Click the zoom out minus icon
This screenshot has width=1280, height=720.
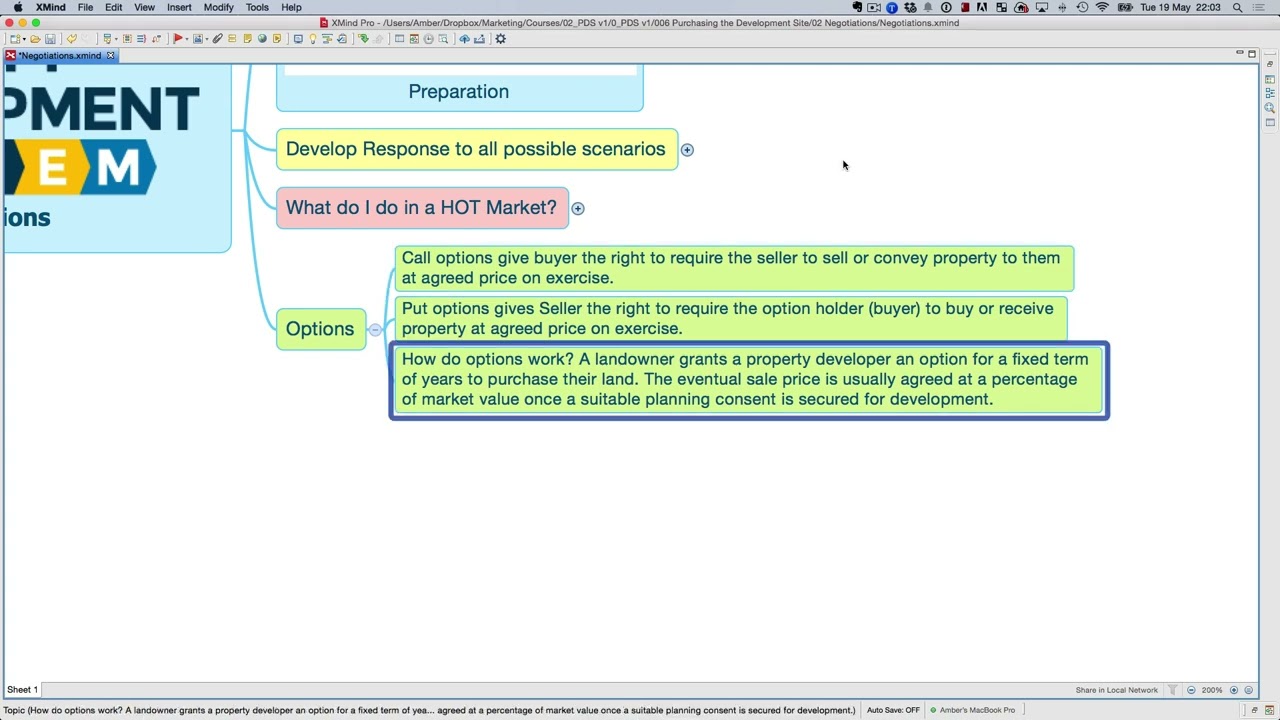[1191, 690]
